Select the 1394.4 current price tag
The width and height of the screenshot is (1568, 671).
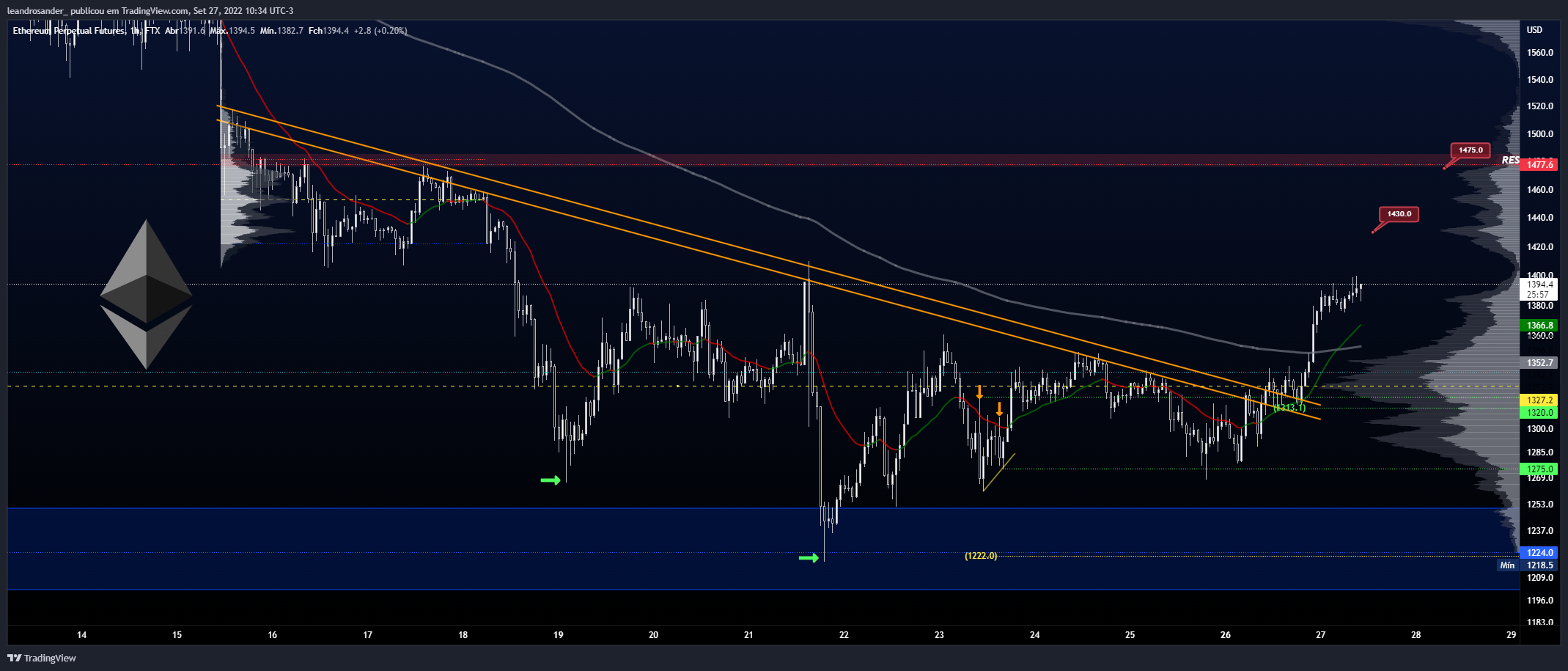click(1539, 285)
